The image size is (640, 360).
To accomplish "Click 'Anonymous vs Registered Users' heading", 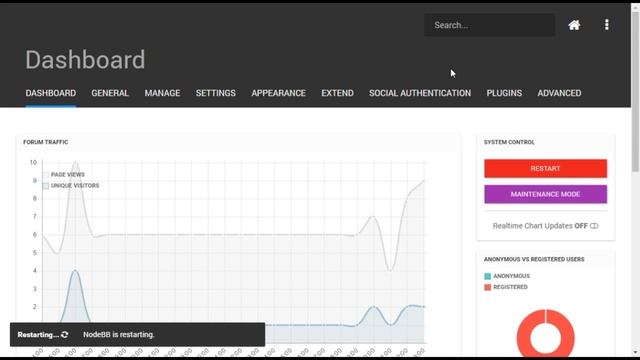I will point(534,259).
